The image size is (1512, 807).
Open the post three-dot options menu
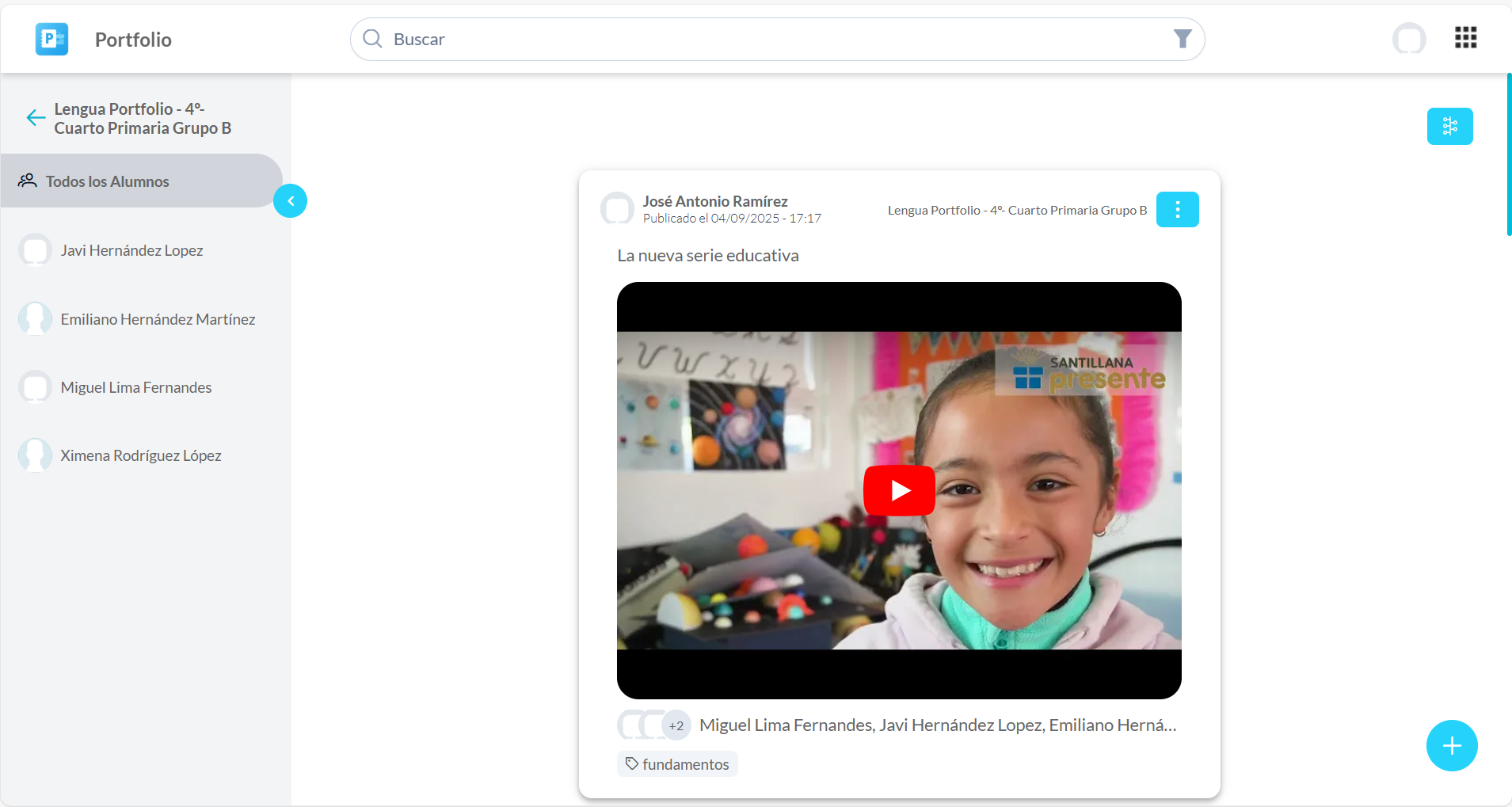point(1177,210)
